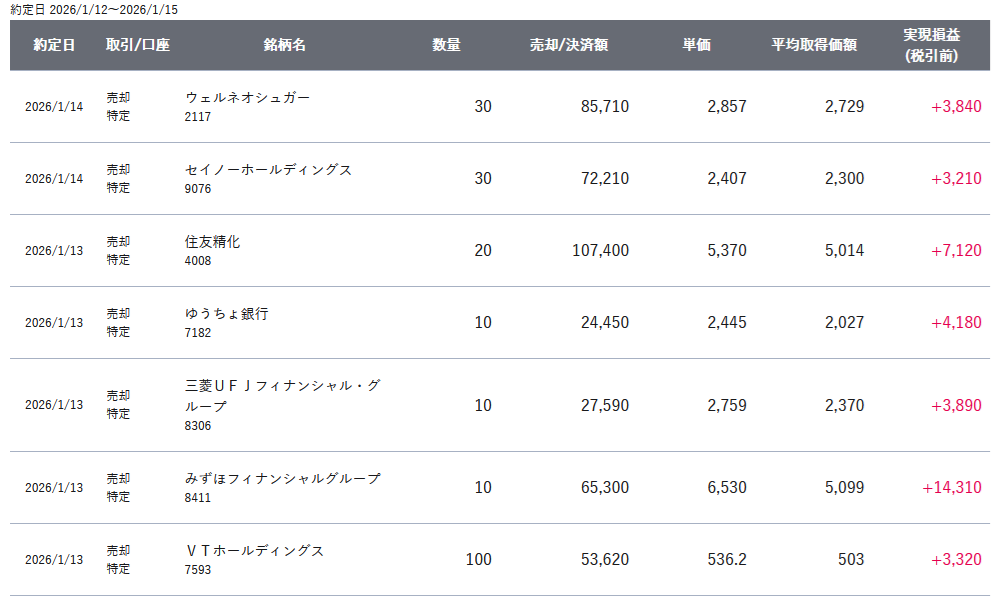Click the 約定日 date range text
Screen dimensions: 999x604
pos(94,10)
